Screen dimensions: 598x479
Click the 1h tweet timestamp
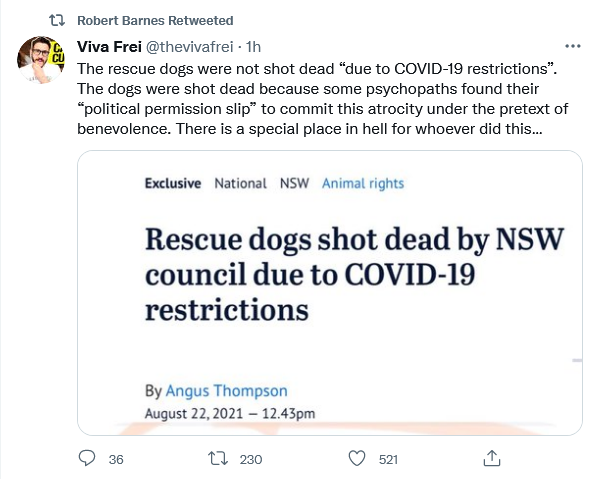coord(254,47)
